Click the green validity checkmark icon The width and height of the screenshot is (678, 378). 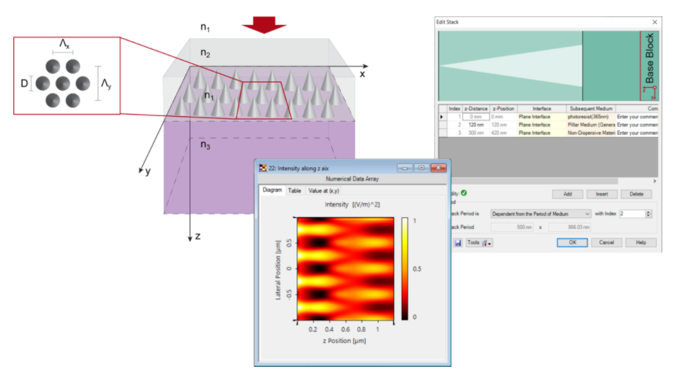point(464,193)
